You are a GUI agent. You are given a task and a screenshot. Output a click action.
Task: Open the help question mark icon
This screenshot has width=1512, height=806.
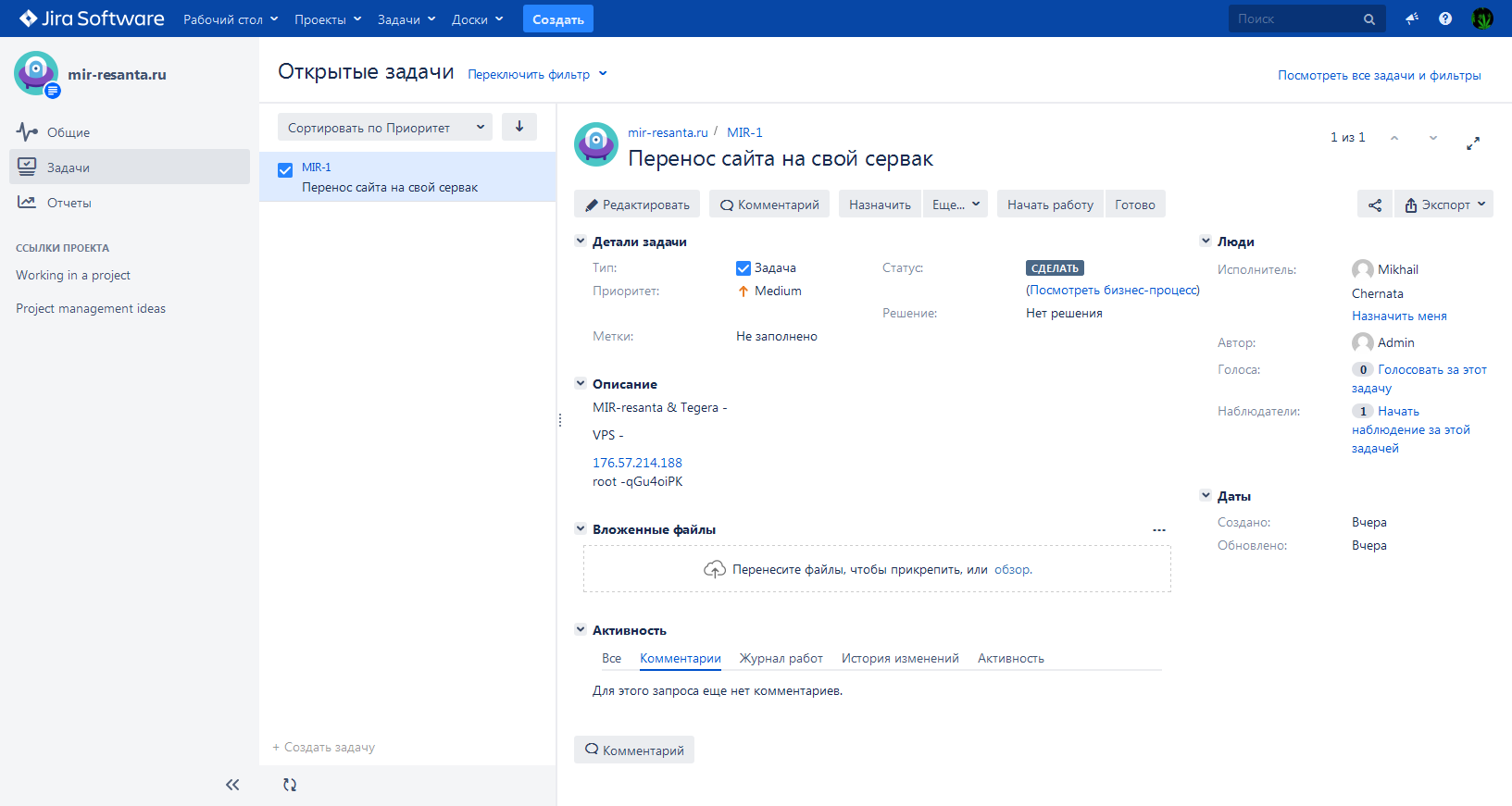tap(1444, 19)
